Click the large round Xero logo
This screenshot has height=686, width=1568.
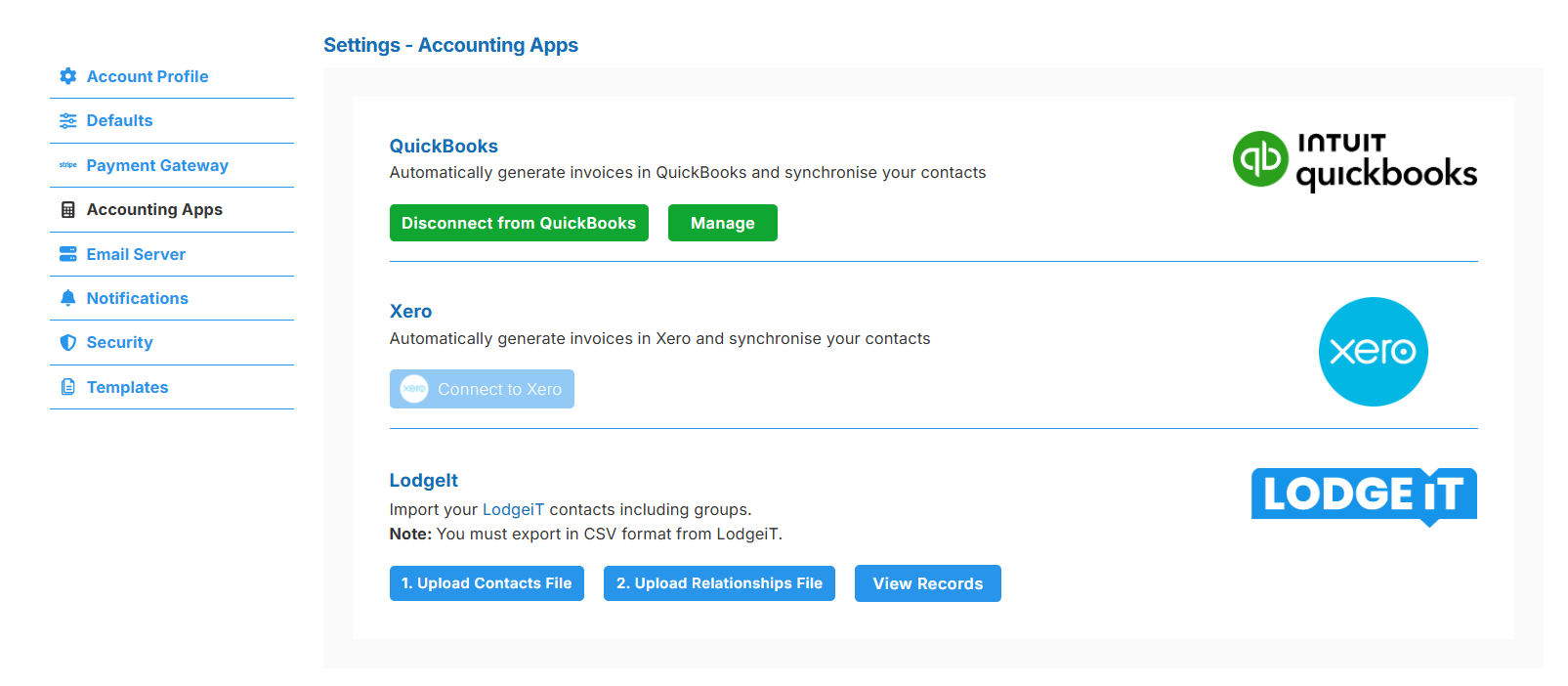point(1373,352)
